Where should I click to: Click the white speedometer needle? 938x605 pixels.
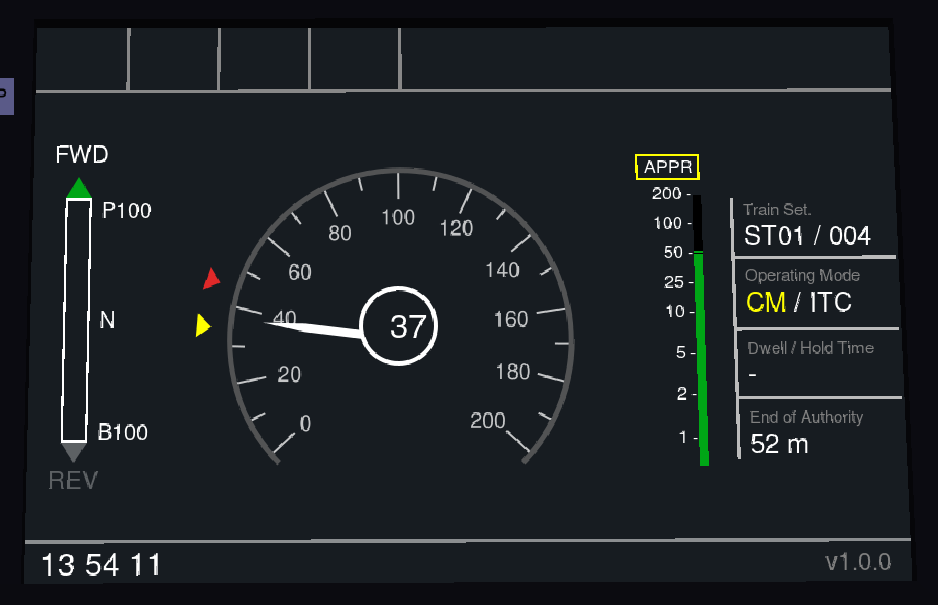(310, 326)
